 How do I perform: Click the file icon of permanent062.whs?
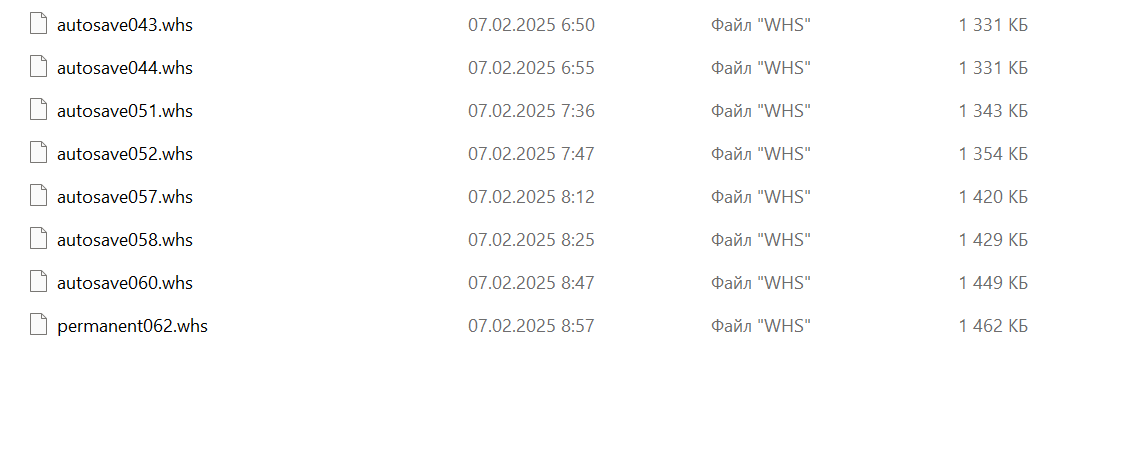(x=39, y=325)
